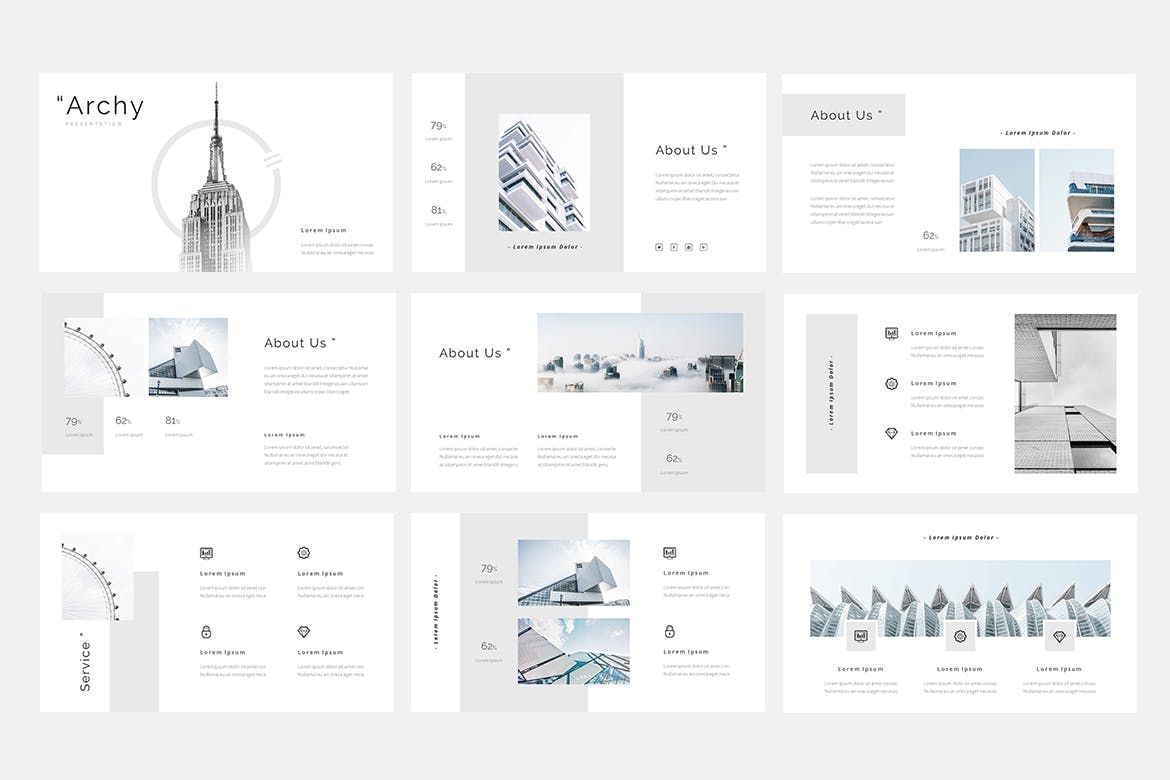The height and width of the screenshot is (780, 1170).
Task: Click the "Lorem Ipsum Dolor" caption under the balcony building
Action: tap(545, 247)
